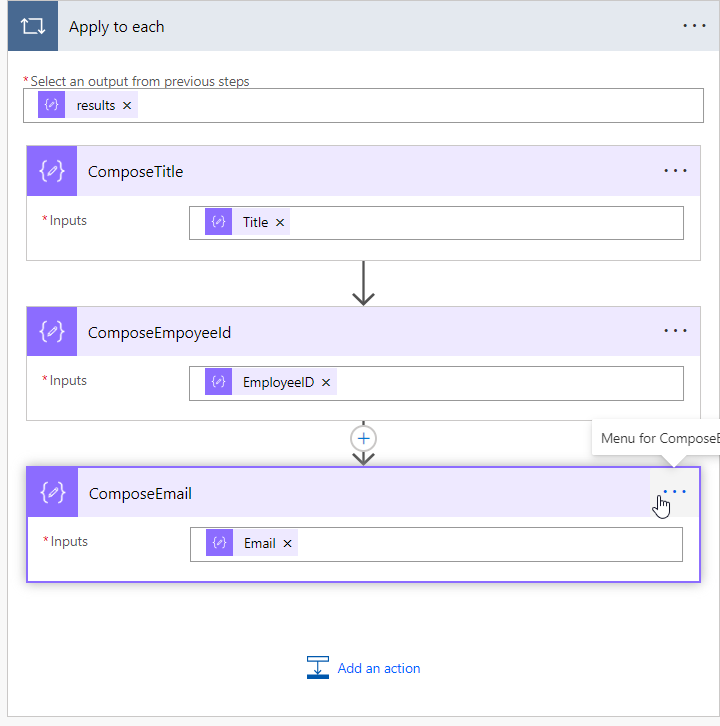This screenshot has width=720, height=726.
Task: Click the EmployeeID token compose icon
Action: (219, 382)
